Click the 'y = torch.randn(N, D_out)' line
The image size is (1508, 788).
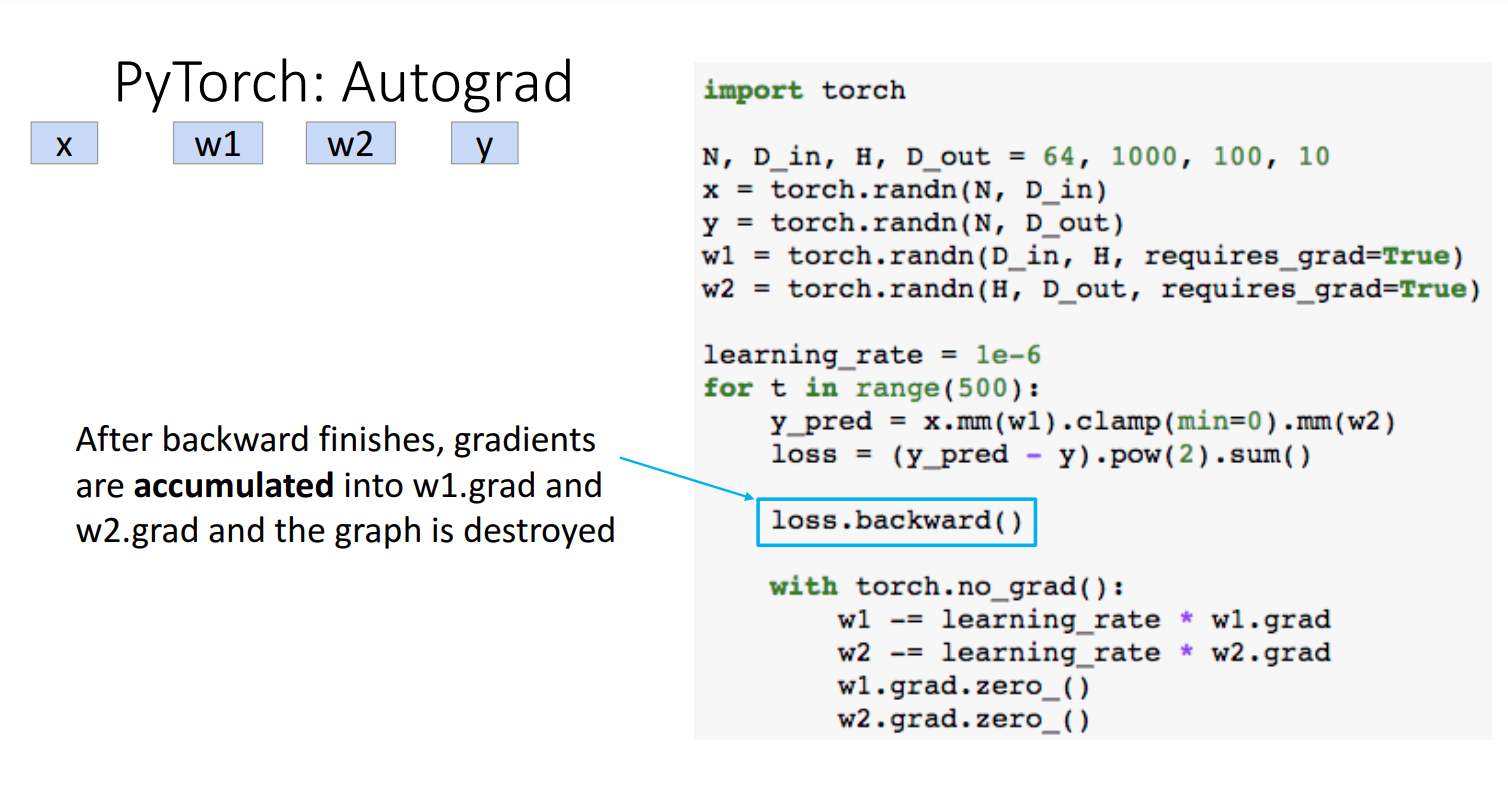[913, 223]
